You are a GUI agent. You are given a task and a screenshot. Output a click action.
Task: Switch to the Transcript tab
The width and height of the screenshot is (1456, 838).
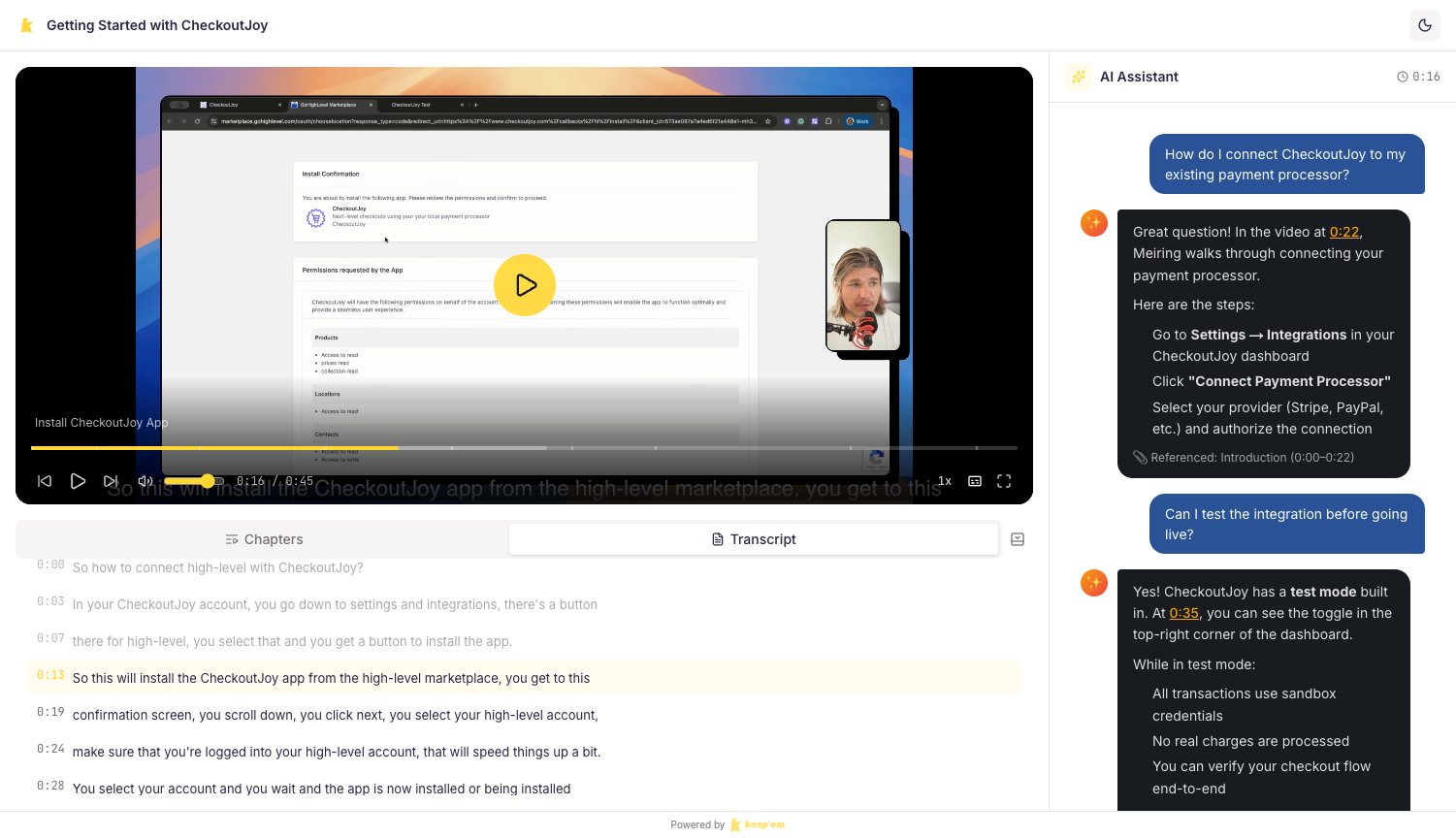point(754,538)
